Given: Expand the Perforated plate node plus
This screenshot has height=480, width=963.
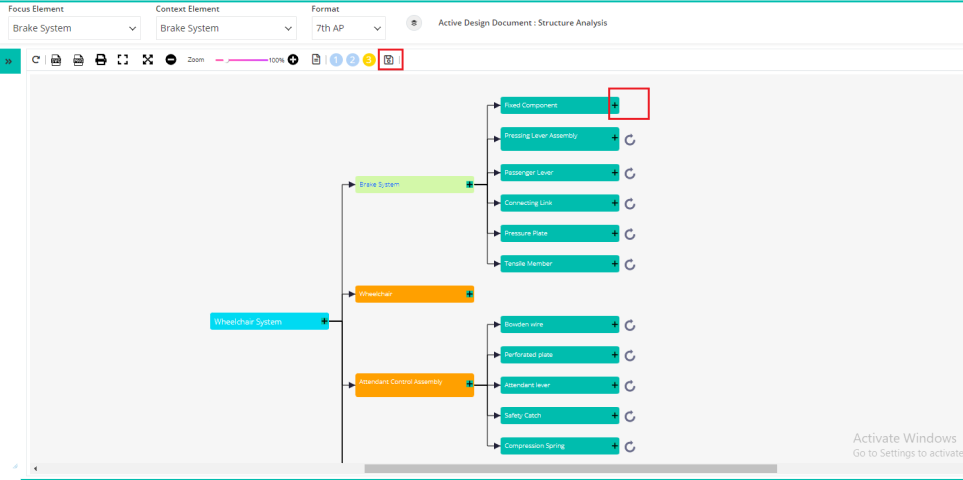Looking at the screenshot, I should click(x=615, y=354).
